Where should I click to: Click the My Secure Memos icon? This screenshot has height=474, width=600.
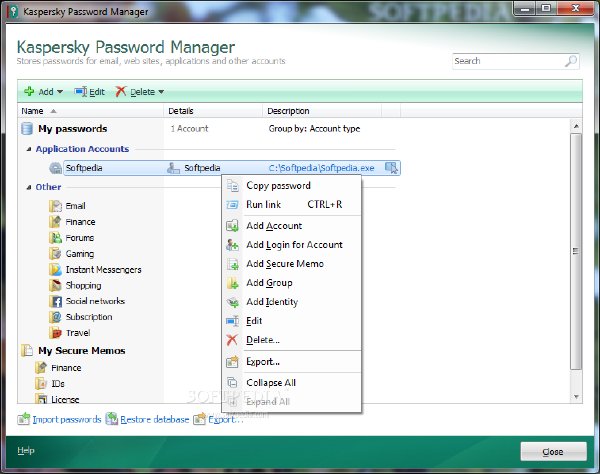point(27,350)
